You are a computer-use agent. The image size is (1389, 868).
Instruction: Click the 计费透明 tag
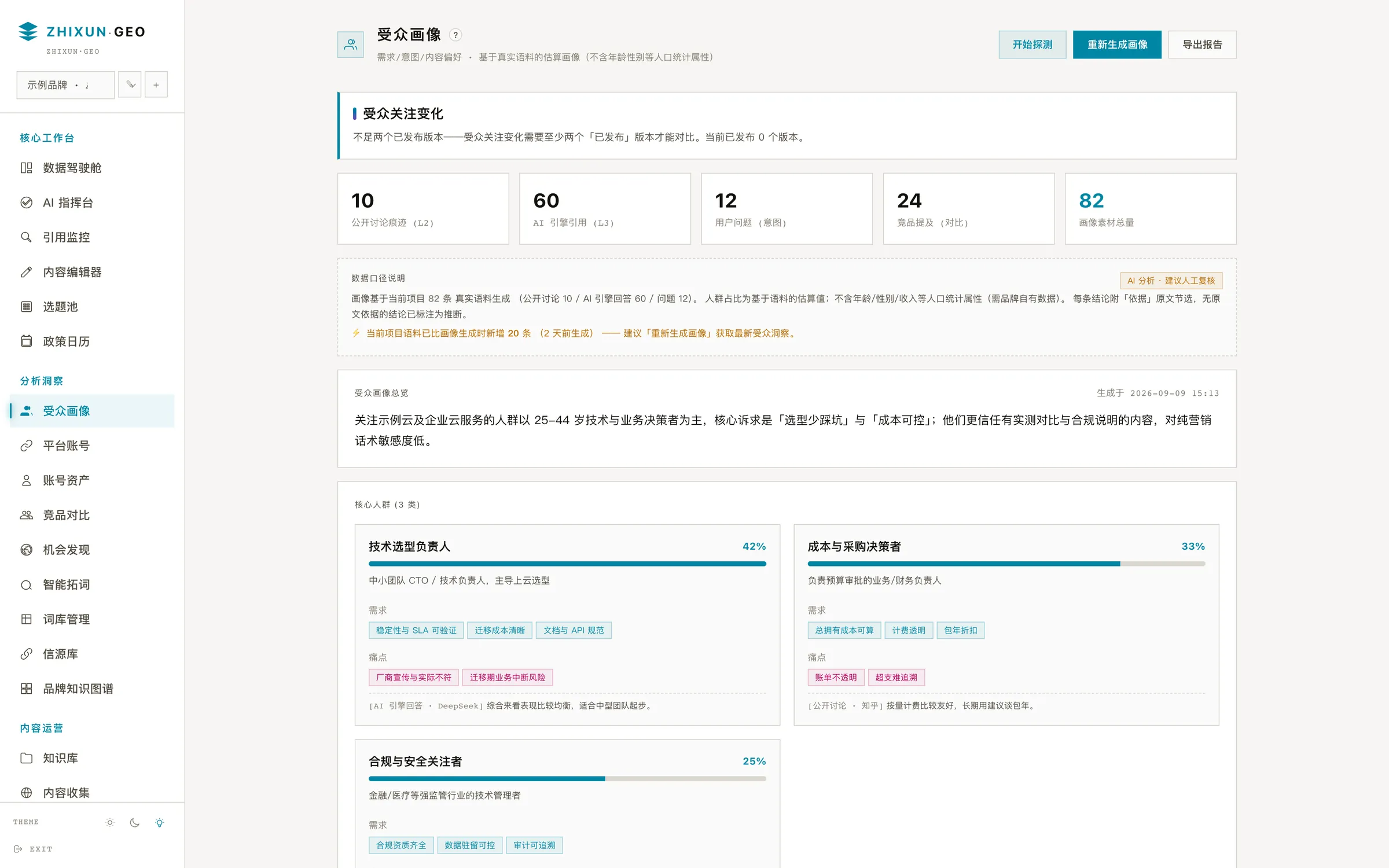click(x=909, y=630)
